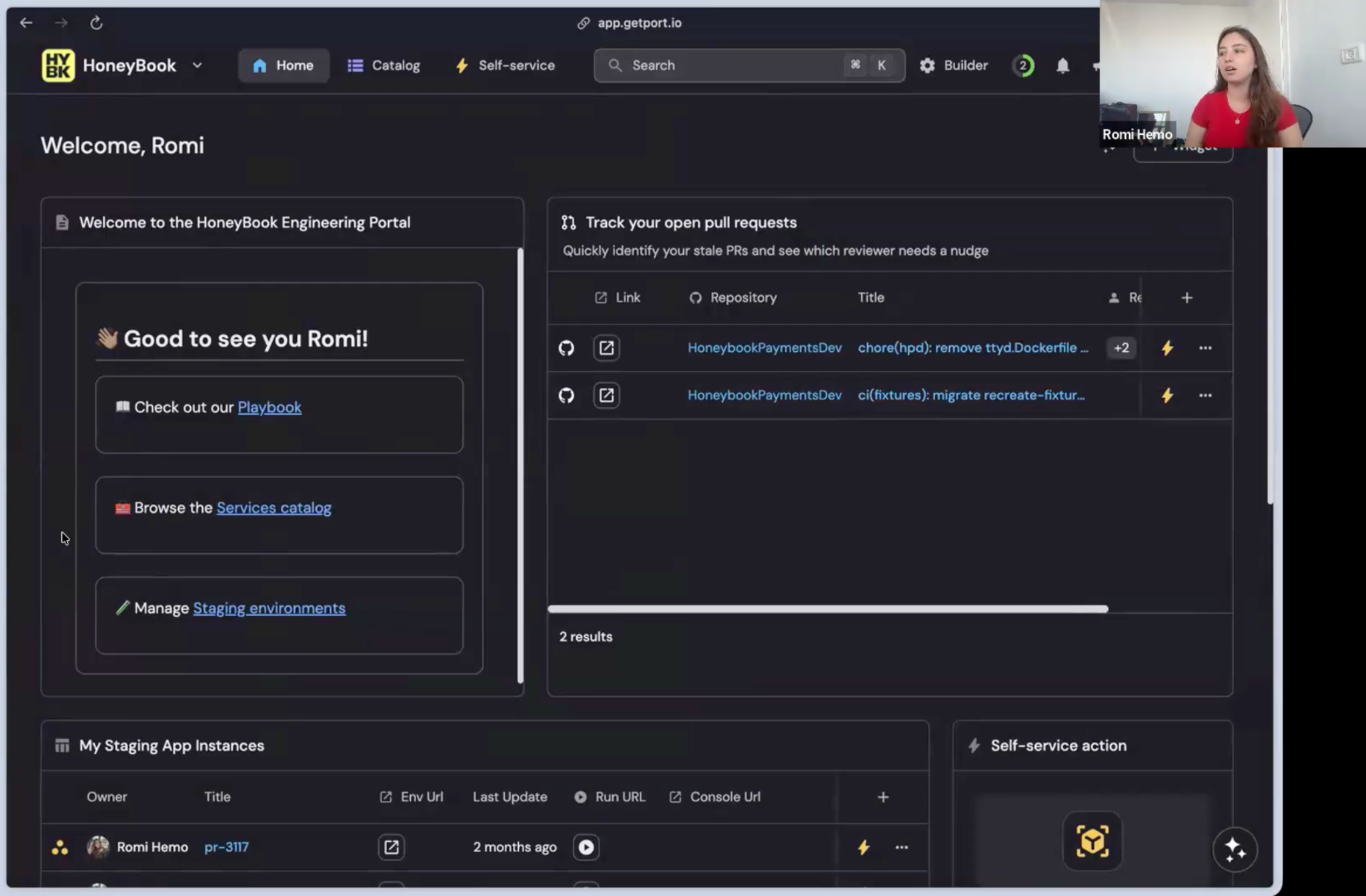Open ci(fixtures): migrate recreate-fixtur pull request title
Viewport: 1366px width, 896px height.
[971, 395]
